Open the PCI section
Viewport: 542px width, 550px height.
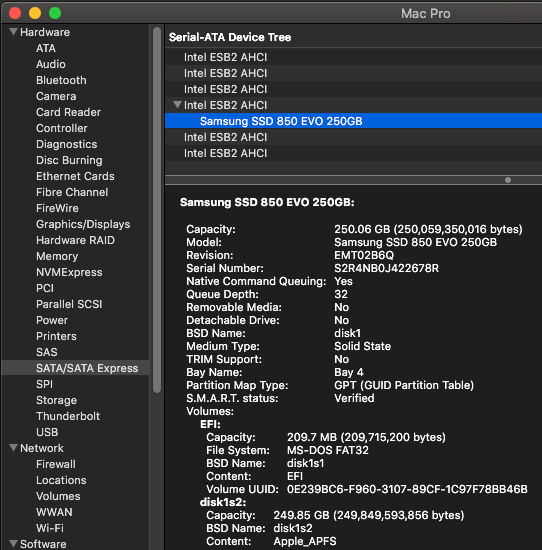pyautogui.click(x=45, y=288)
